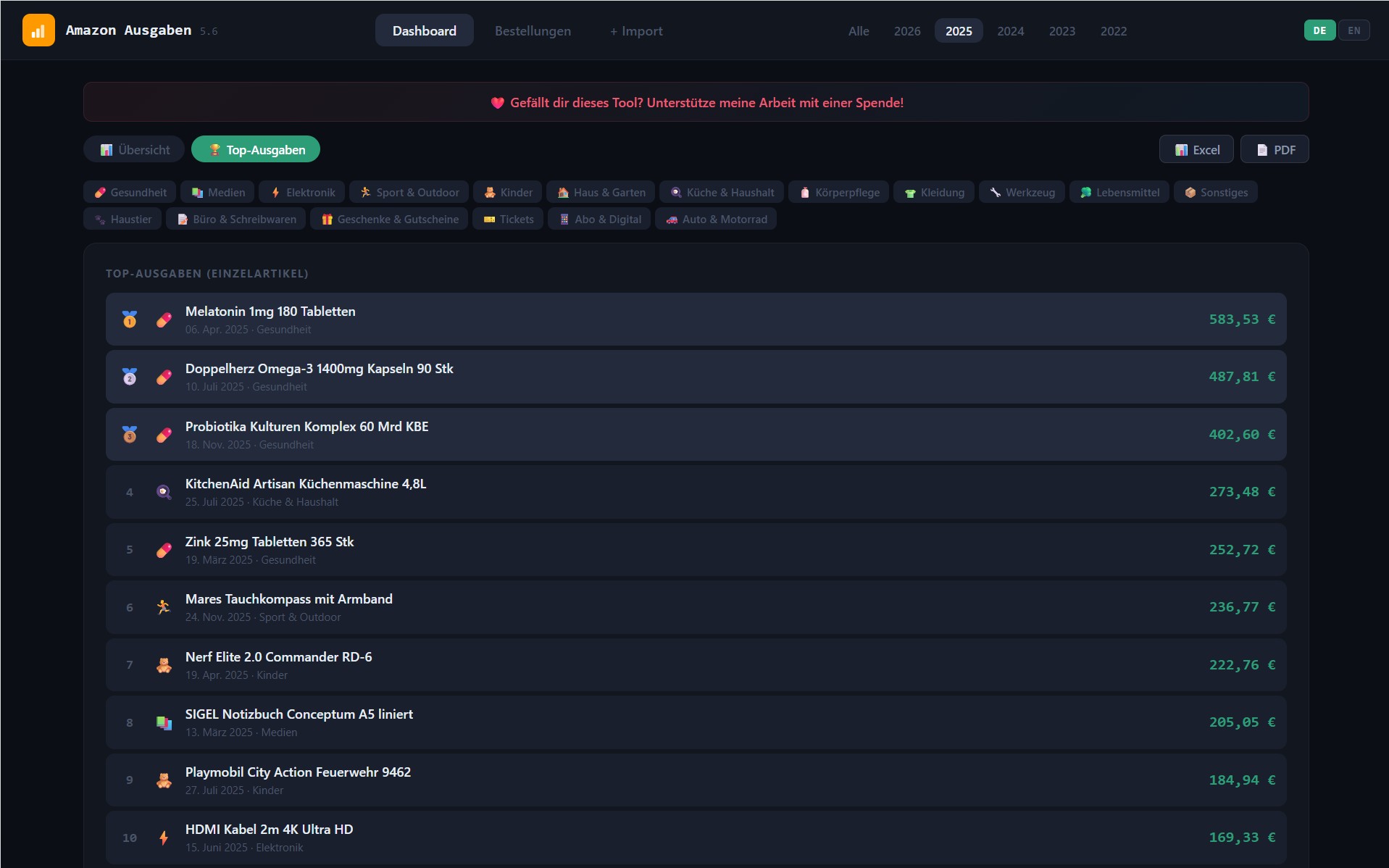The image size is (1389, 868).
Task: Filter by the Tickets category chip
Action: (508, 219)
